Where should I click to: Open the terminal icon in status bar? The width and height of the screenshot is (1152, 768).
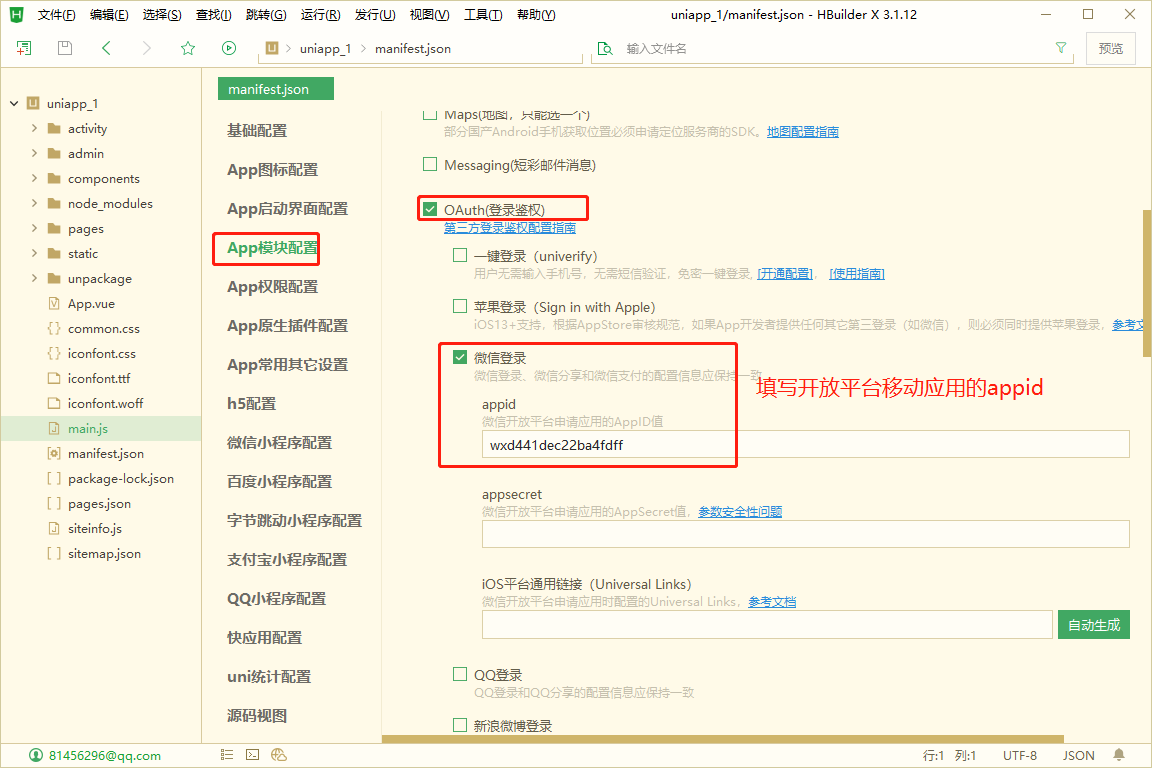pyautogui.click(x=253, y=755)
